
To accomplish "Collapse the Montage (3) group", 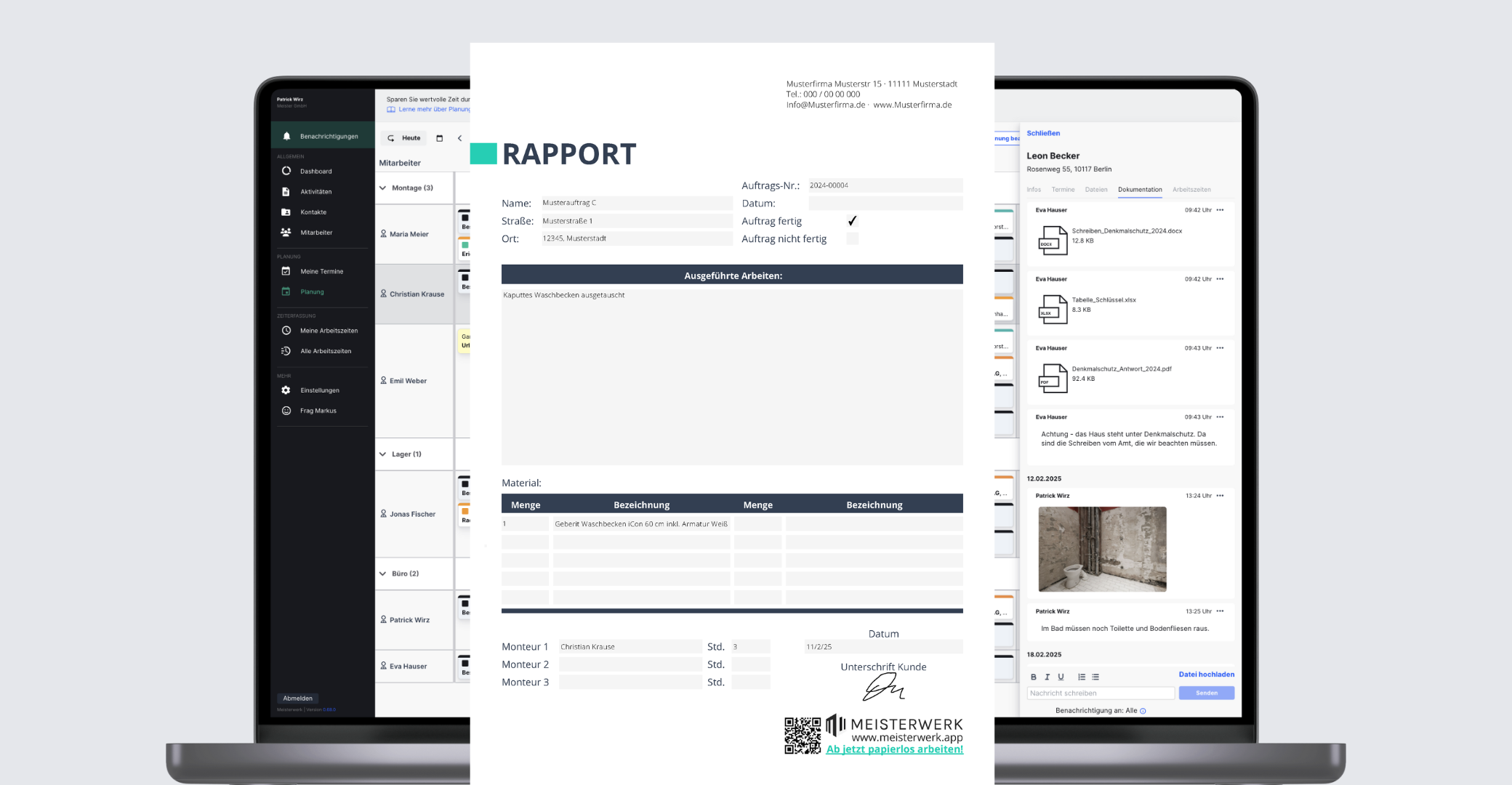I will (x=383, y=188).
